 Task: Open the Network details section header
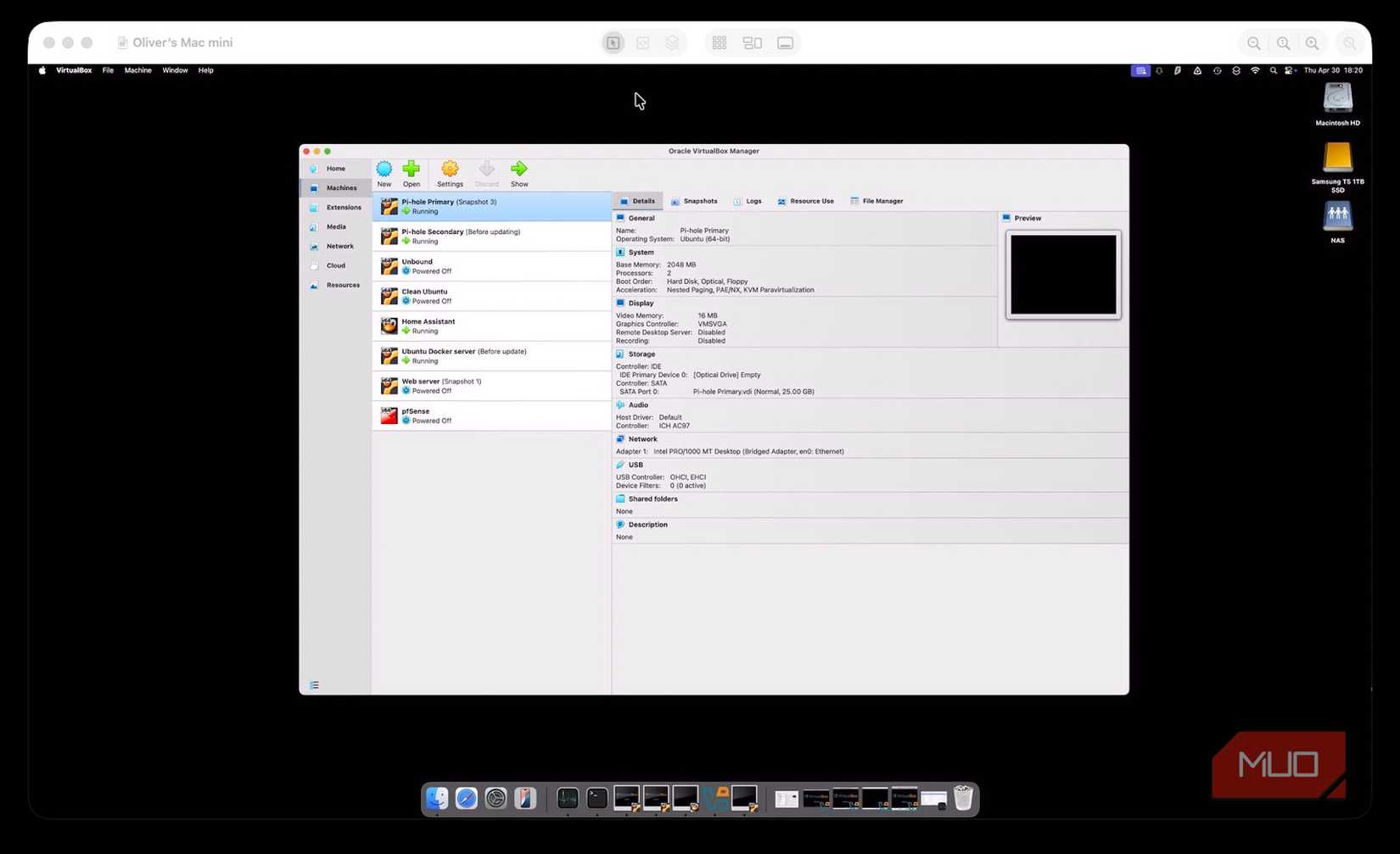(x=636, y=439)
